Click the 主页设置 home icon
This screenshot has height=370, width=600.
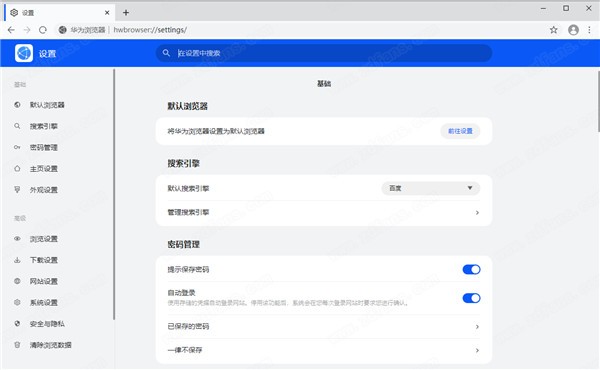(17, 168)
